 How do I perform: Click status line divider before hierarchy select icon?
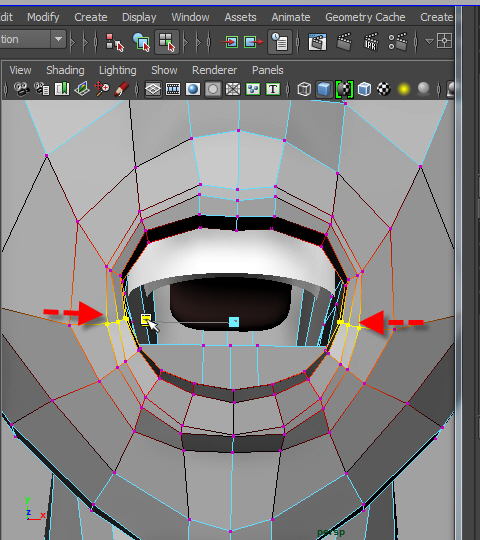(x=96, y=42)
